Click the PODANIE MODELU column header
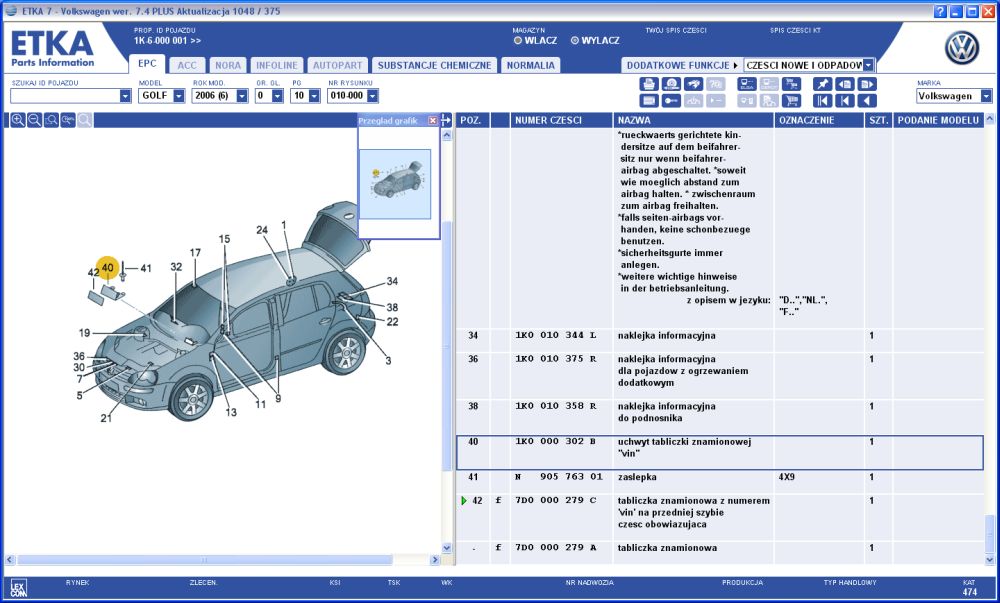 click(938, 120)
